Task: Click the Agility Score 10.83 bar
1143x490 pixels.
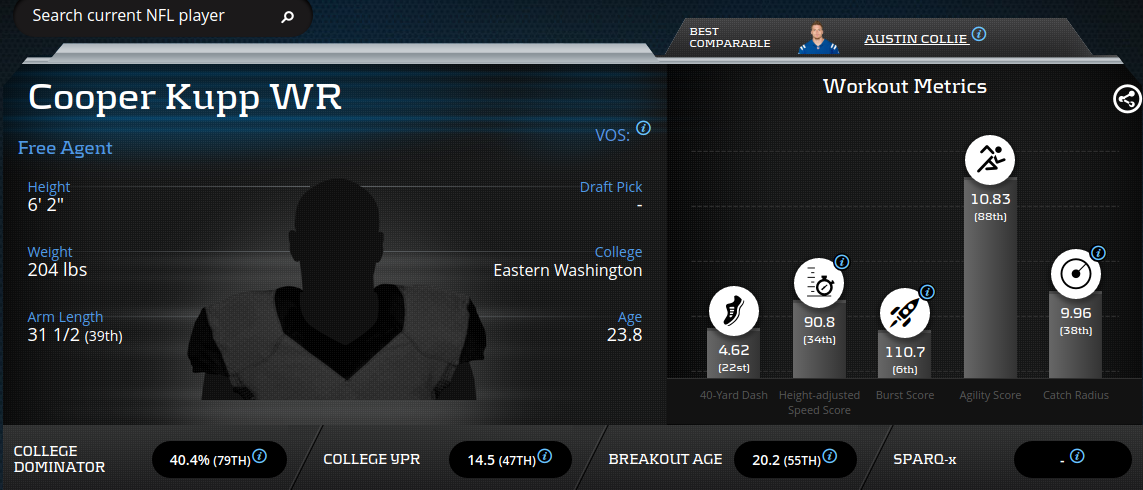Action: pyautogui.click(x=990, y=277)
